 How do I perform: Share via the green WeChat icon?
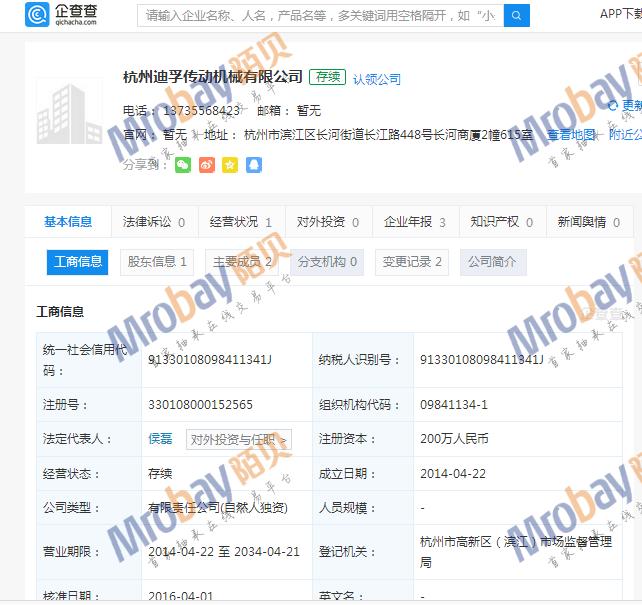[x=182, y=165]
